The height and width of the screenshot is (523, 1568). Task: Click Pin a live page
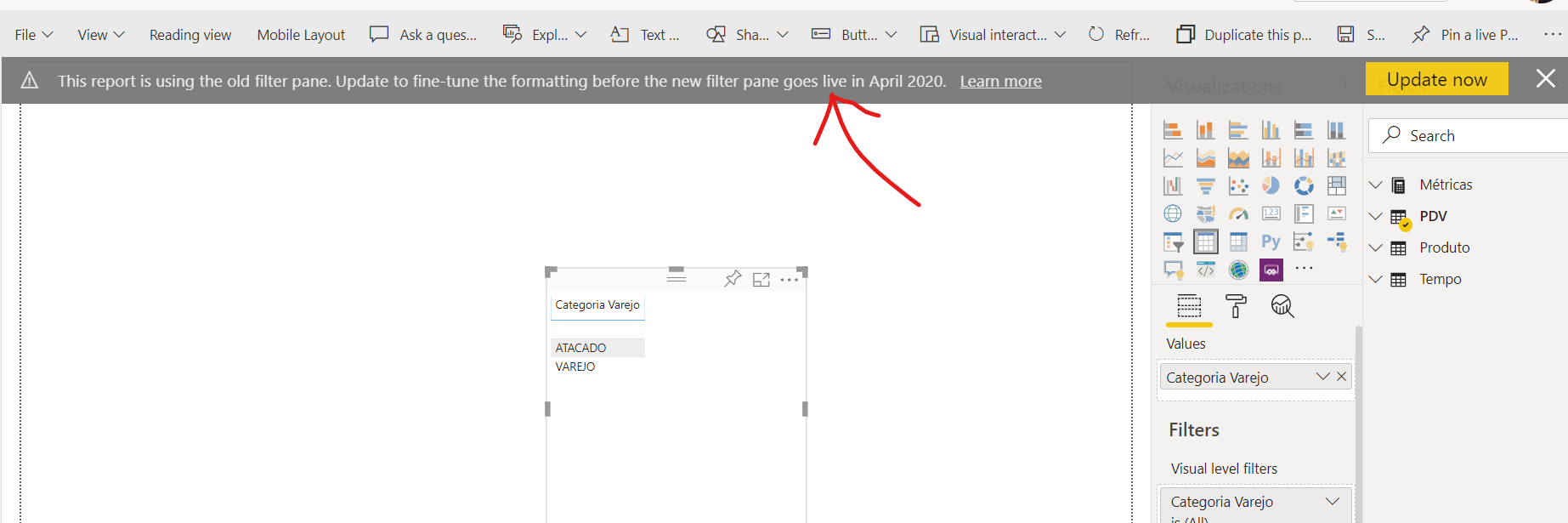(x=1465, y=35)
